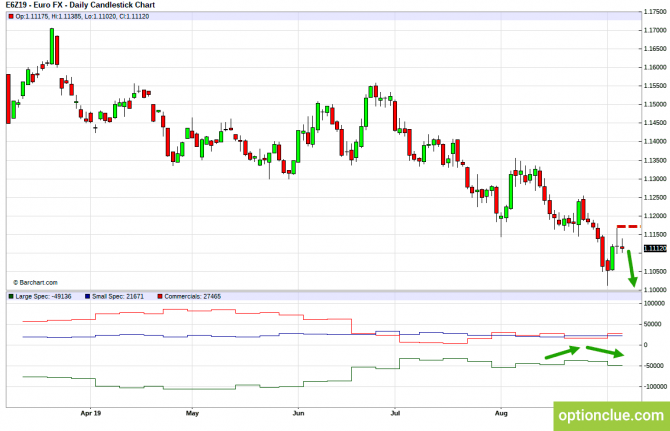Click the 'Apr 19' date axis label
The width and height of the screenshot is (670, 431).
click(91, 413)
